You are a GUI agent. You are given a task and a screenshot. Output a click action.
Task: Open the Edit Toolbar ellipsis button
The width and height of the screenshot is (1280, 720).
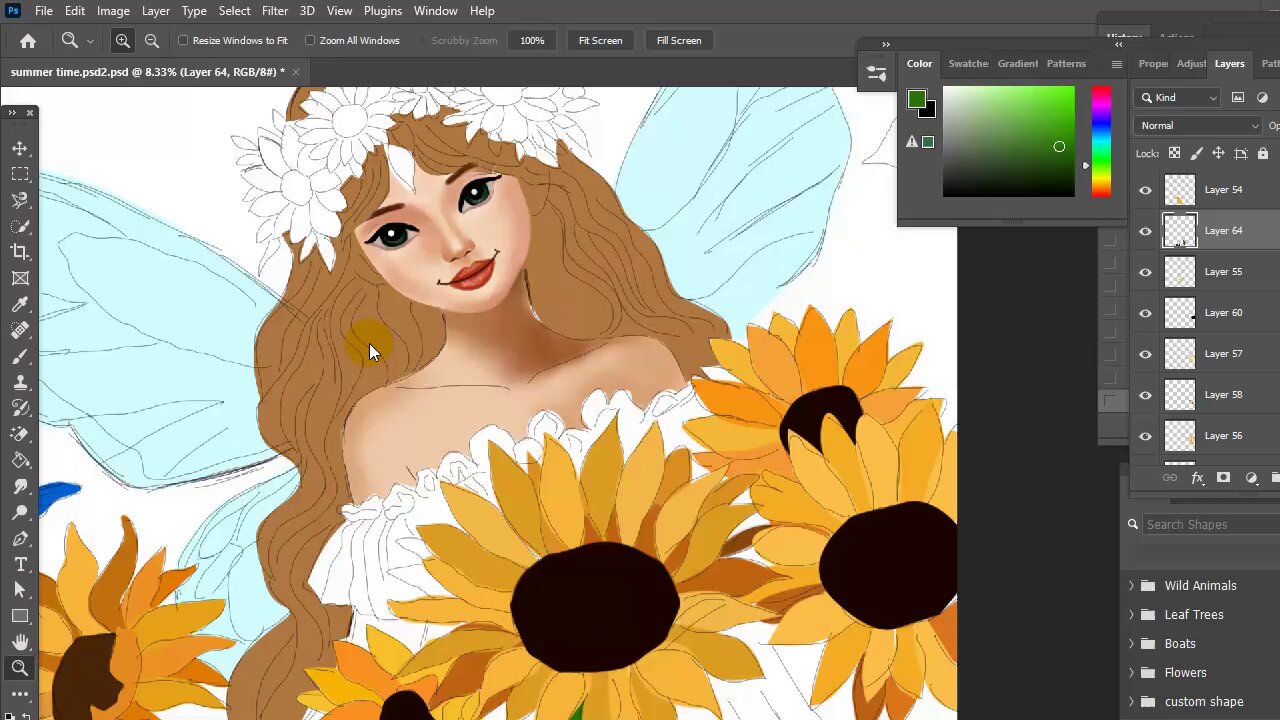coord(20,693)
